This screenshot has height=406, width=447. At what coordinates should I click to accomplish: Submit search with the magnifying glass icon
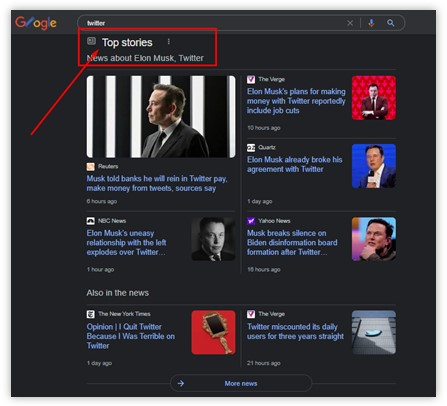(x=391, y=23)
